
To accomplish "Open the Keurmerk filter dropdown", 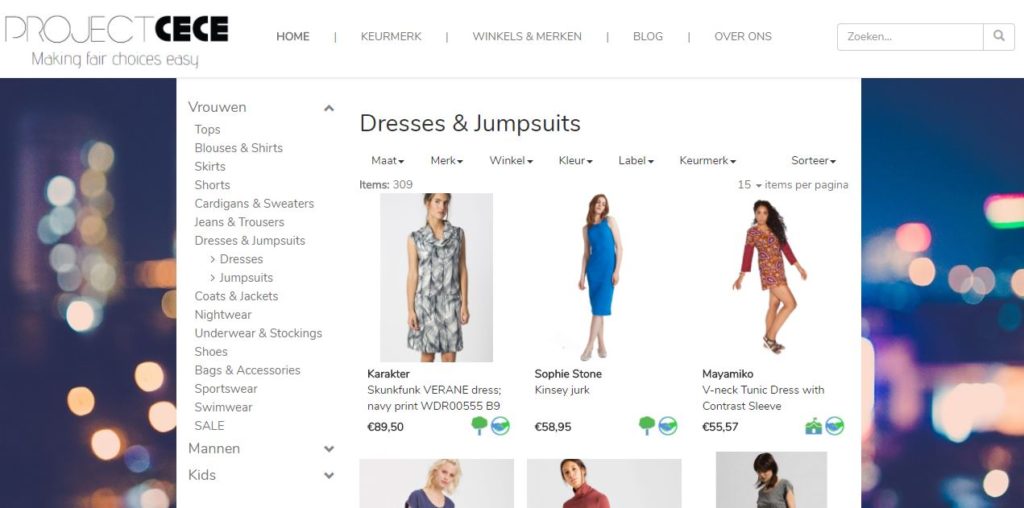I will [x=707, y=161].
